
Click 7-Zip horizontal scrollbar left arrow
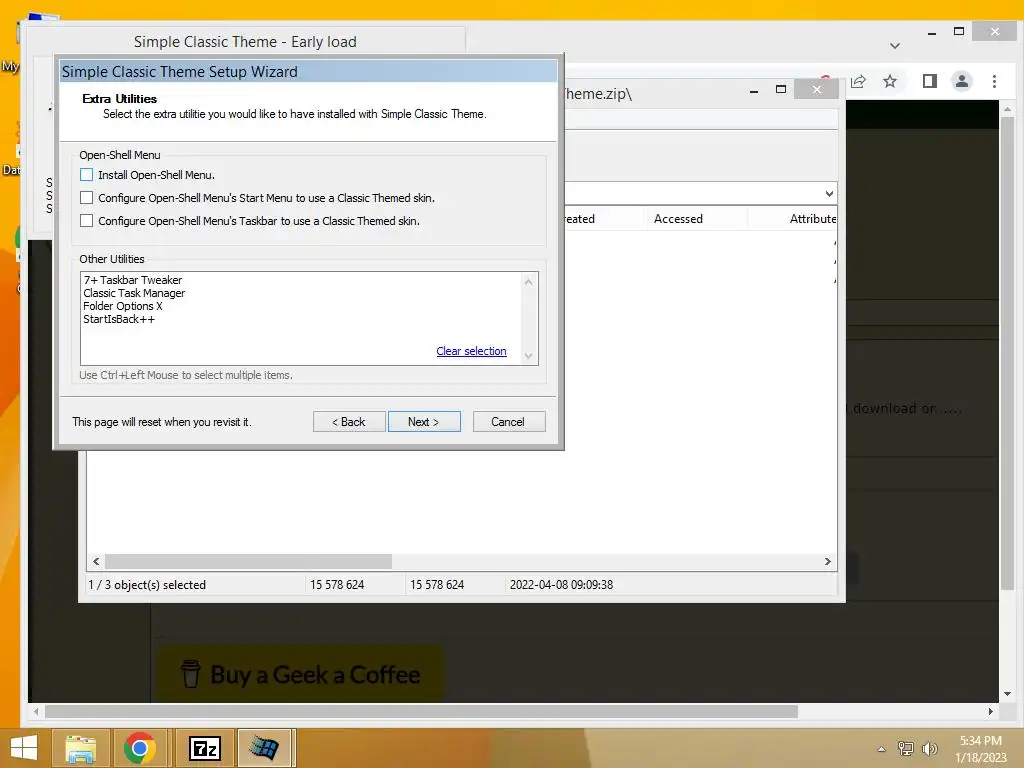pos(96,562)
